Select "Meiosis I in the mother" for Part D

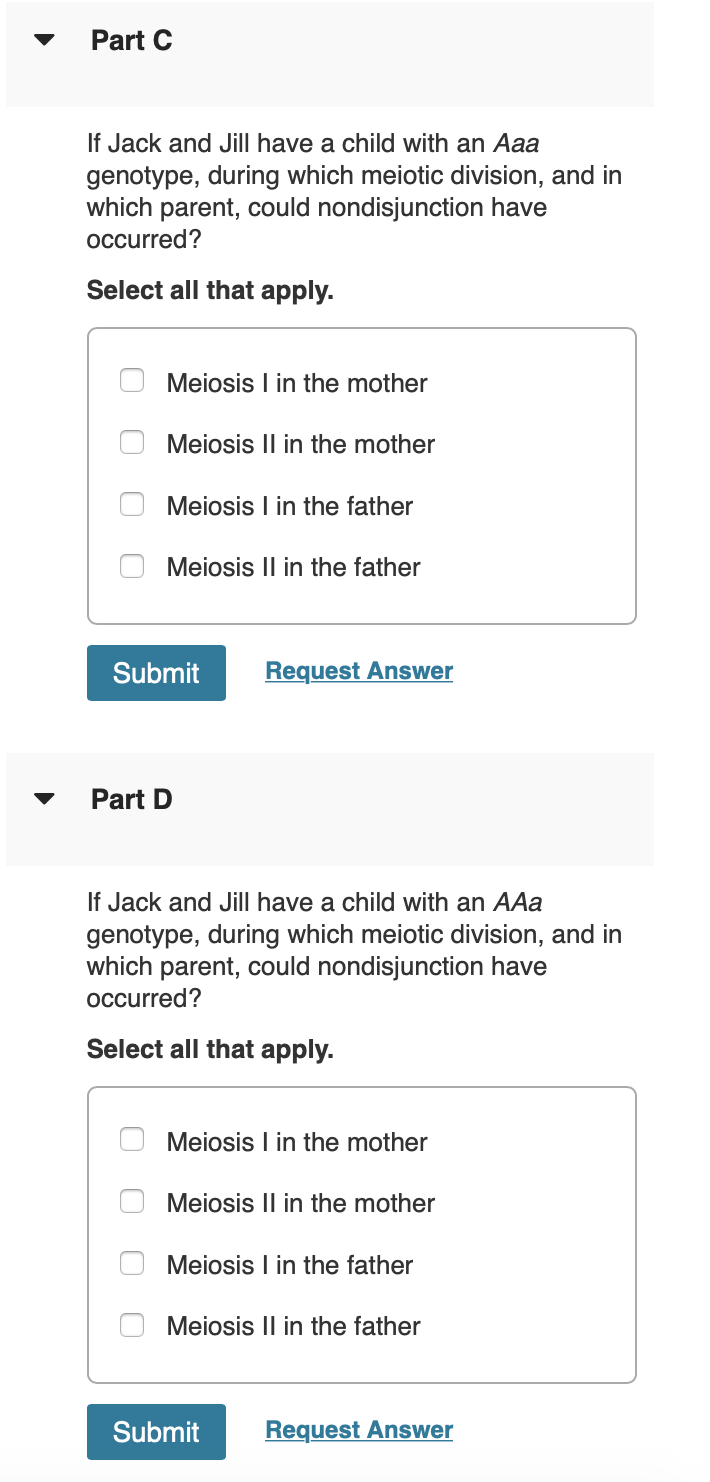point(131,1139)
